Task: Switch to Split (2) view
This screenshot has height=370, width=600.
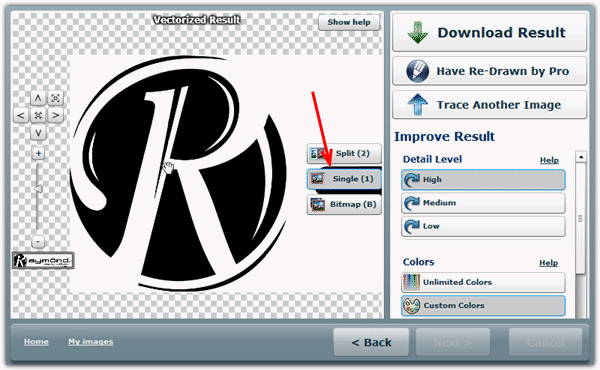Action: click(344, 153)
